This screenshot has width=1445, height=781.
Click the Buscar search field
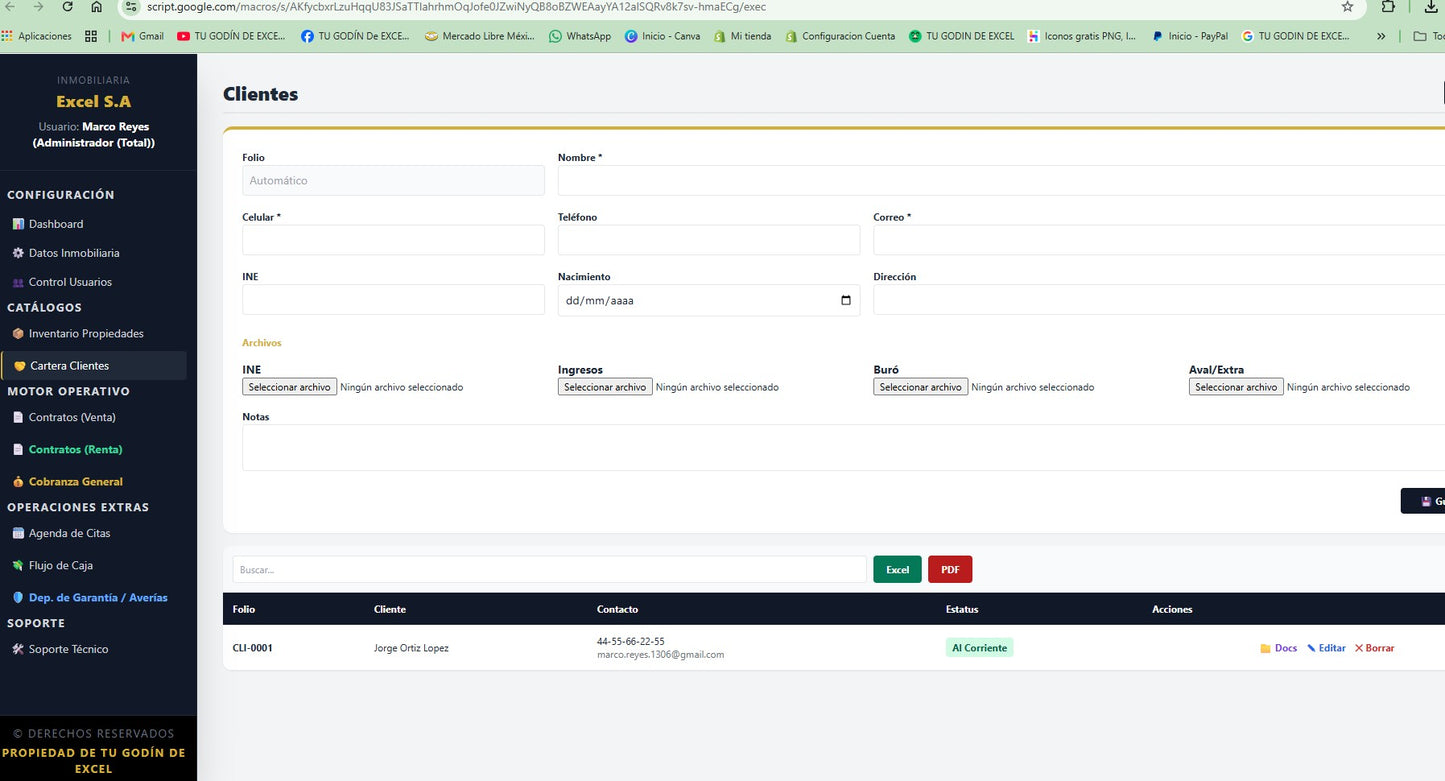[x=550, y=569]
